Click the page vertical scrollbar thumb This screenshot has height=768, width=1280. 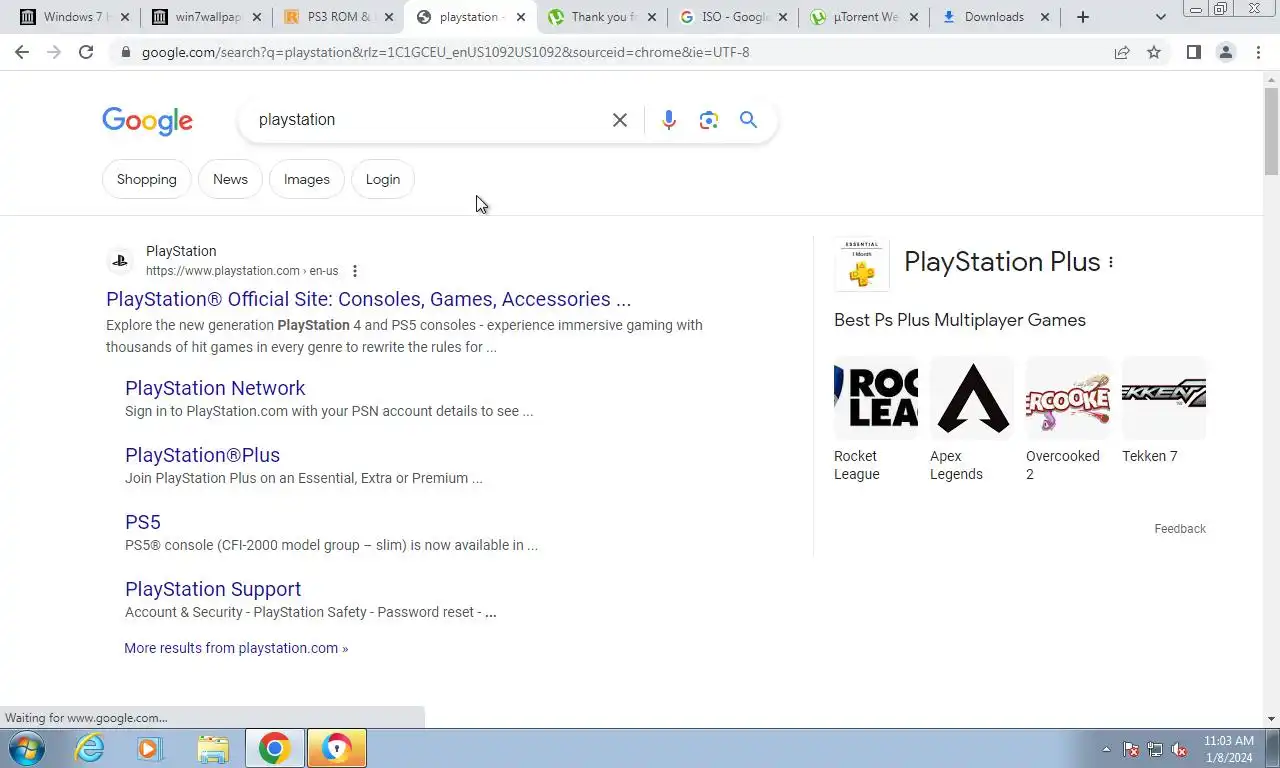(1271, 130)
